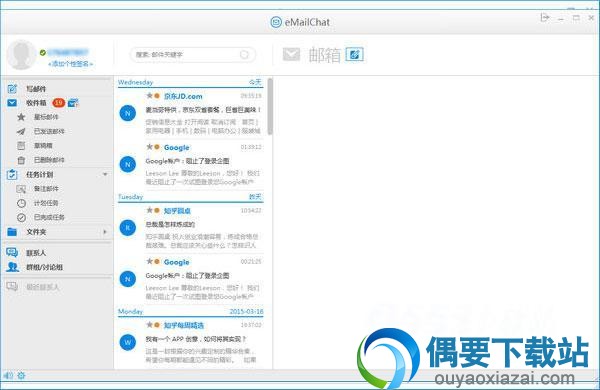
Task: Click the logout icon in title bar
Action: 545,18
